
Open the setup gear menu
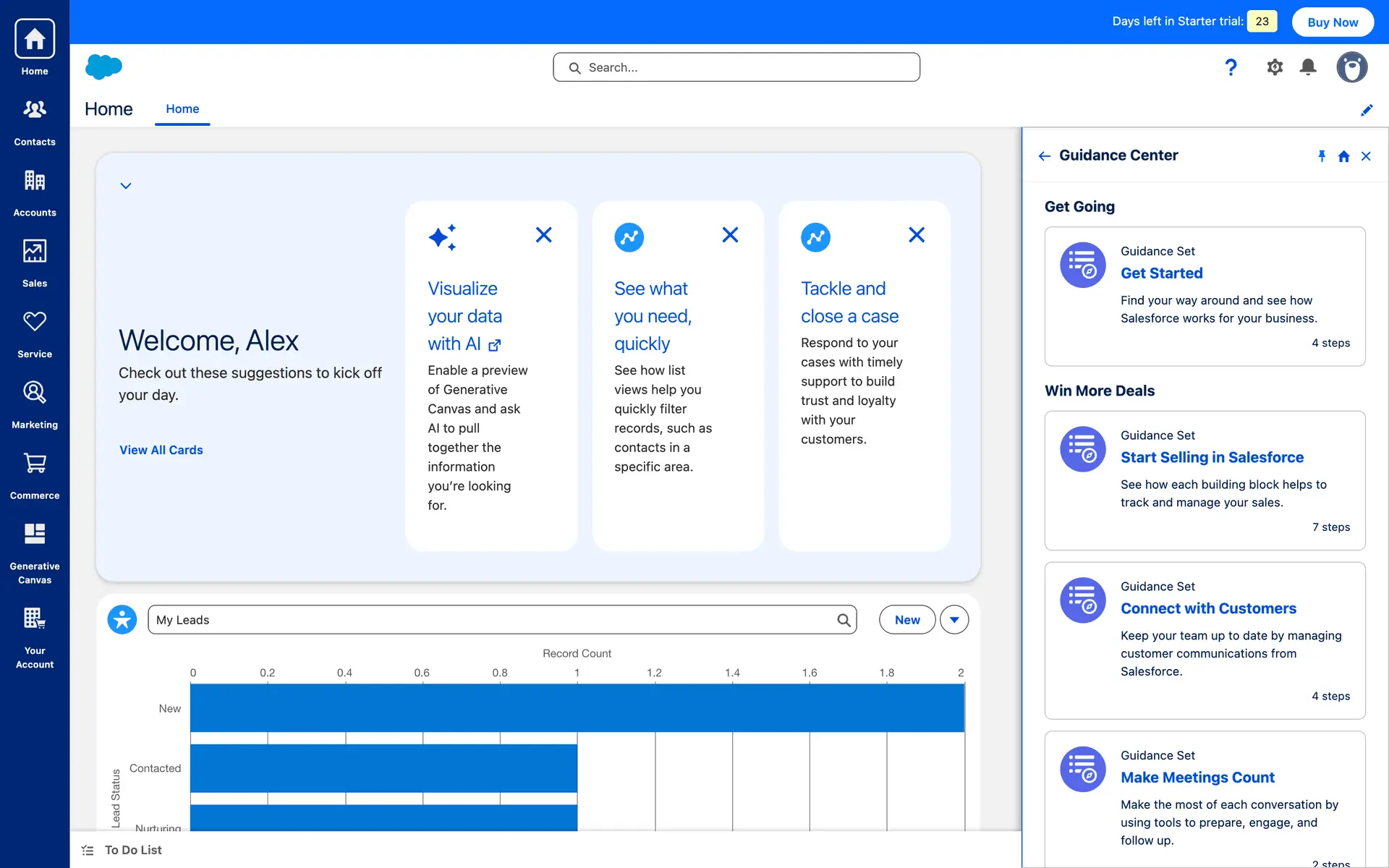click(1275, 67)
